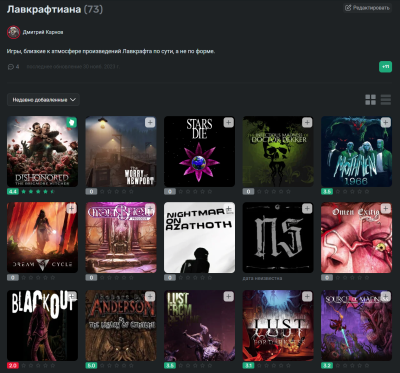Screen dimensions: 400x373
Task: Add Dream Cycle using plus toggle
Action: 71,209
